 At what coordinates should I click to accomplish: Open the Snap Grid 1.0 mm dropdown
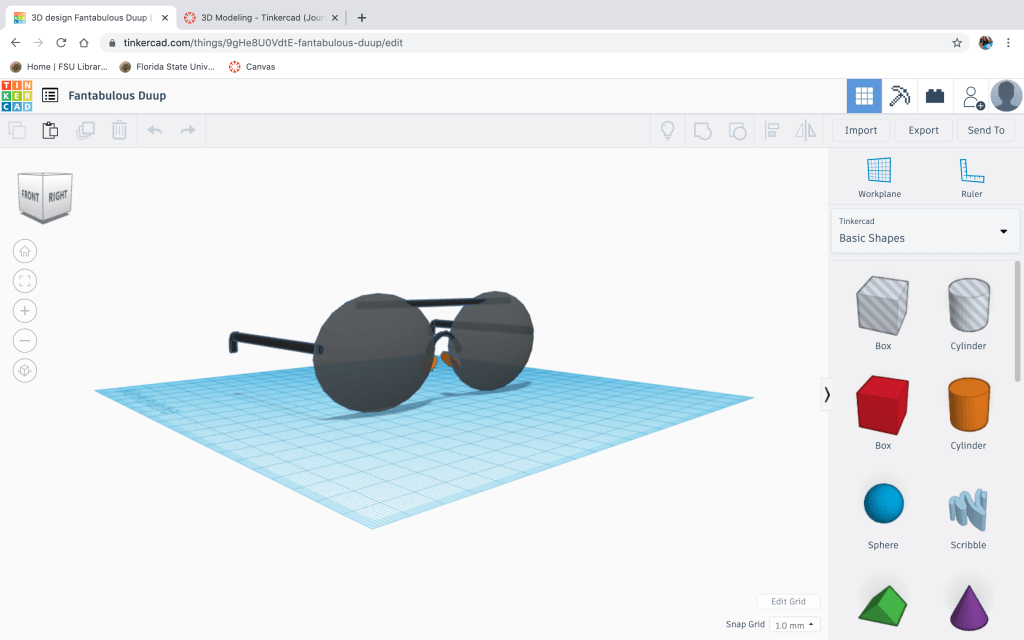point(795,625)
